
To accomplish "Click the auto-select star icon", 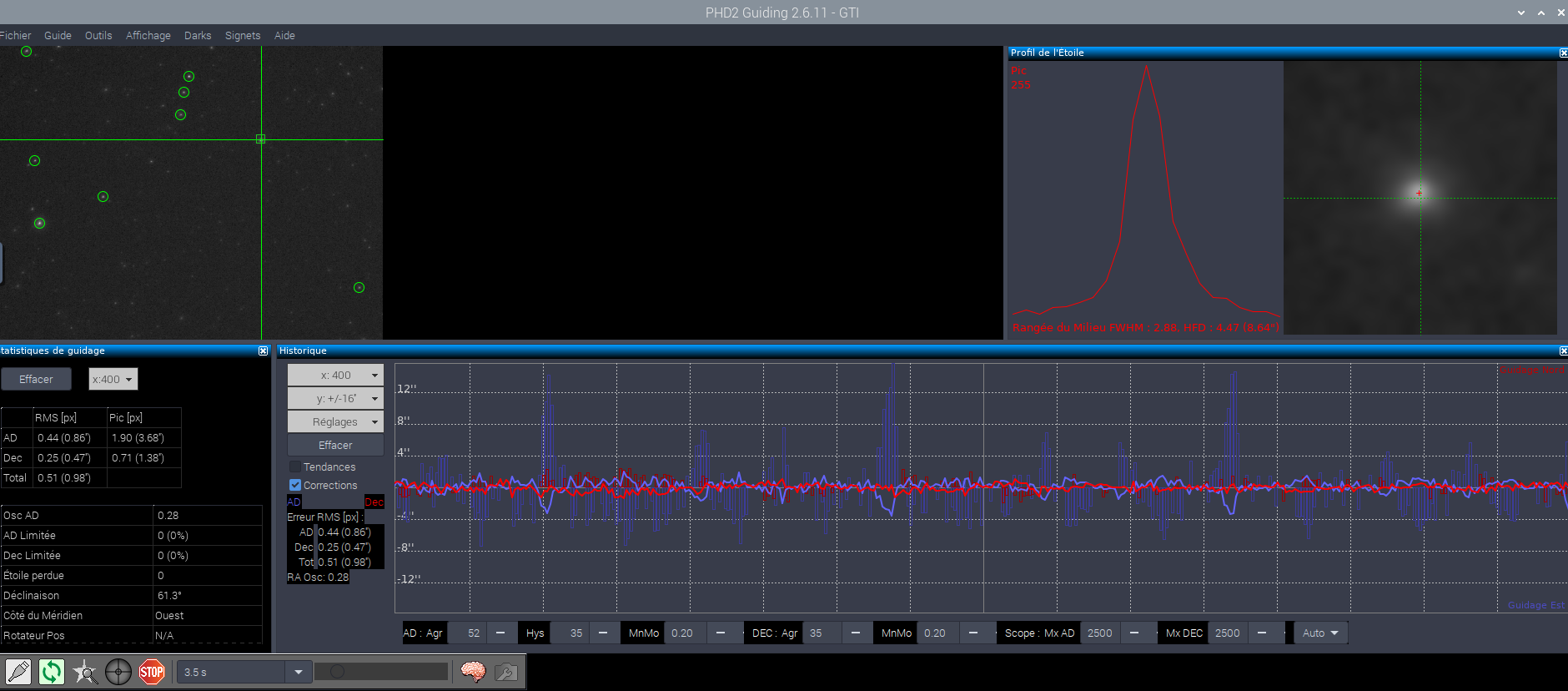I will click(x=85, y=672).
